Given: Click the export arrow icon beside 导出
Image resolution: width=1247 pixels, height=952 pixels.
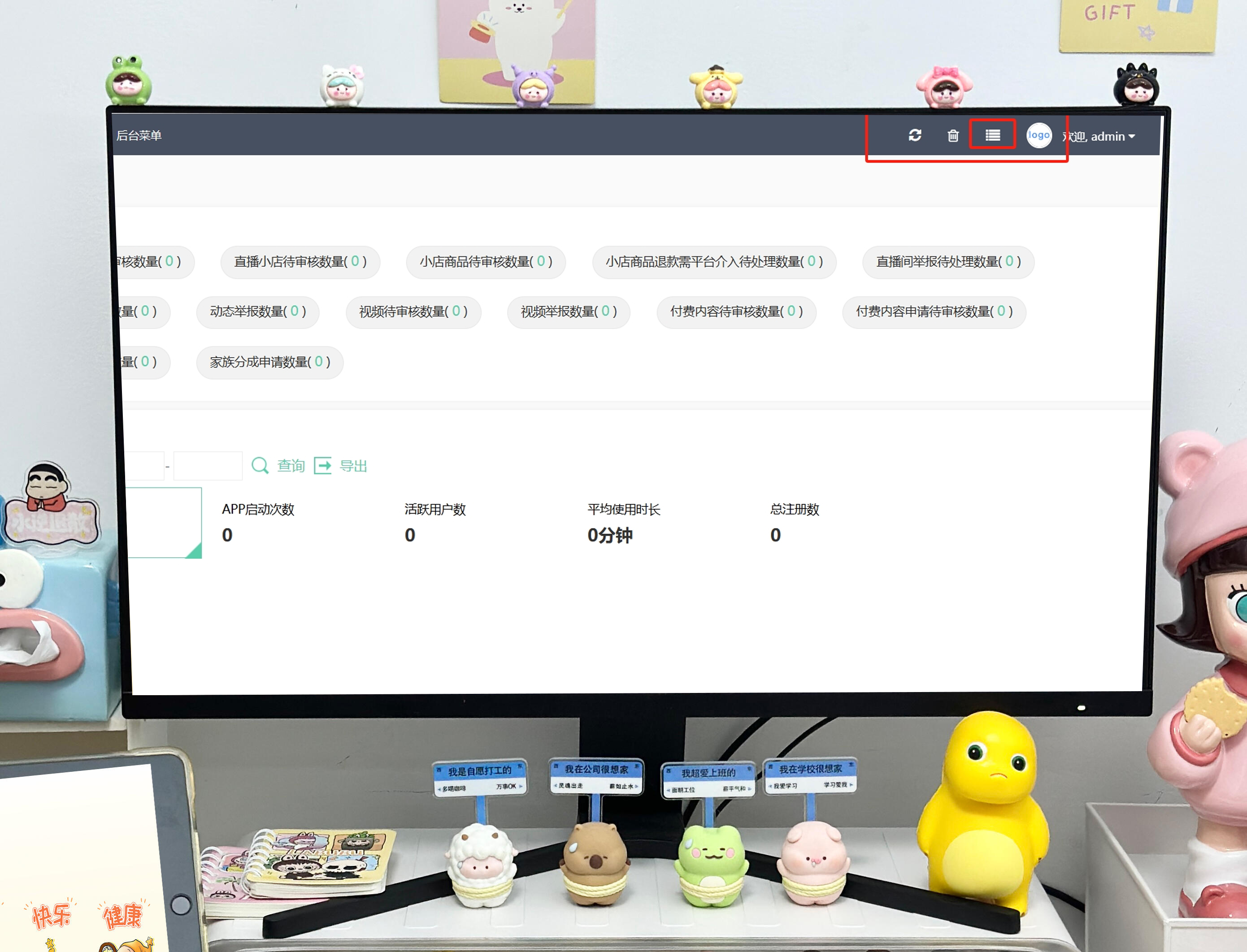Looking at the screenshot, I should [322, 466].
